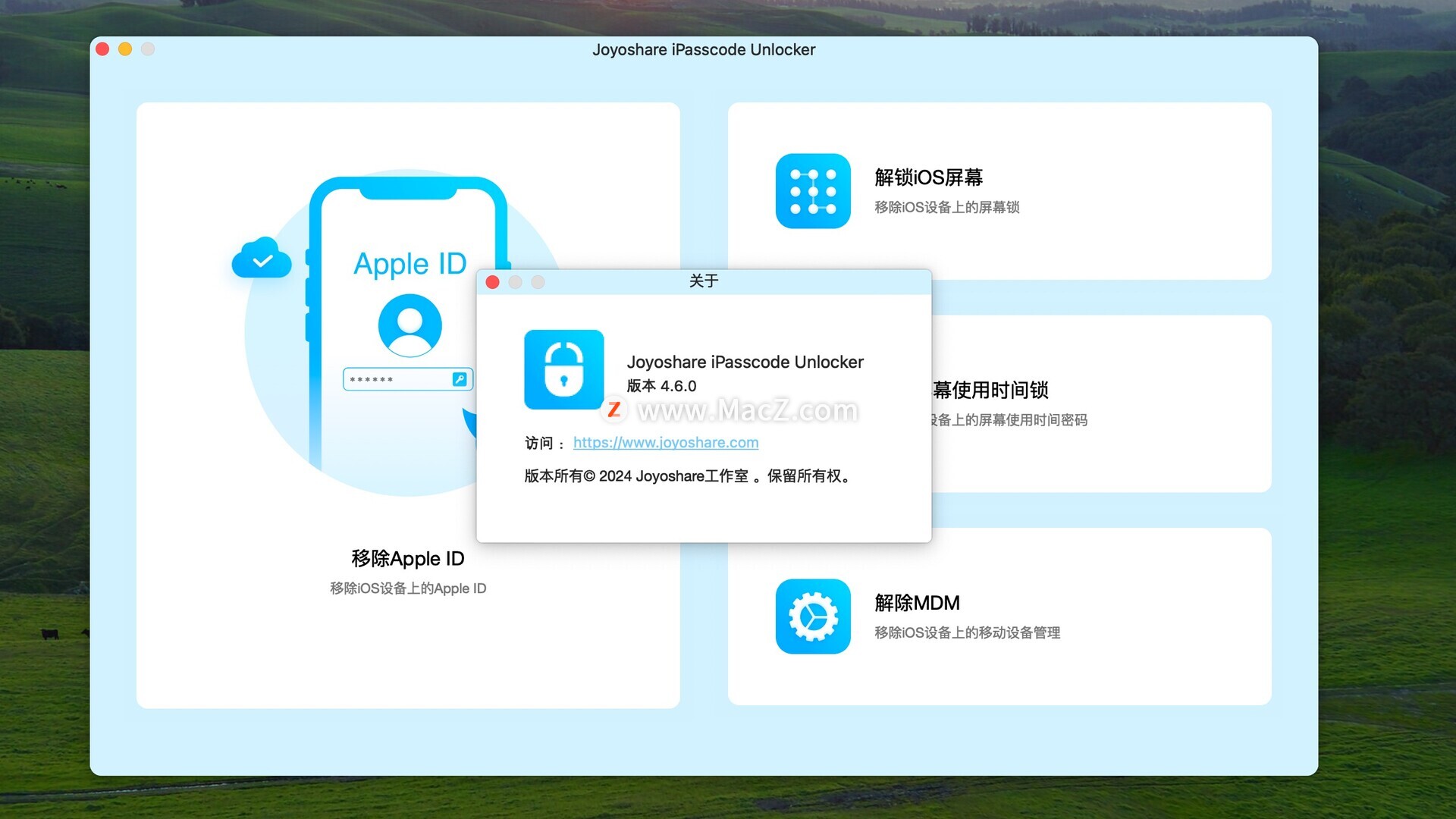The height and width of the screenshot is (819, 1456).
Task: Click the password field in phone illustration
Action: coord(408,379)
